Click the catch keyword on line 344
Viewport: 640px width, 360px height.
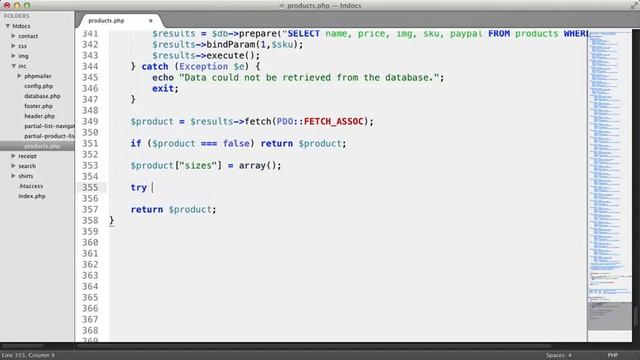pyautogui.click(x=155, y=66)
